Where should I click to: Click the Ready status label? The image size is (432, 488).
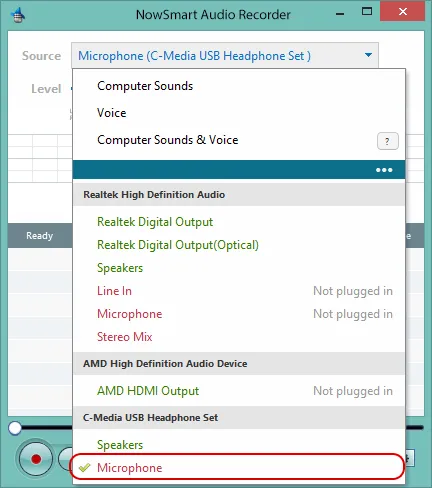(40, 236)
